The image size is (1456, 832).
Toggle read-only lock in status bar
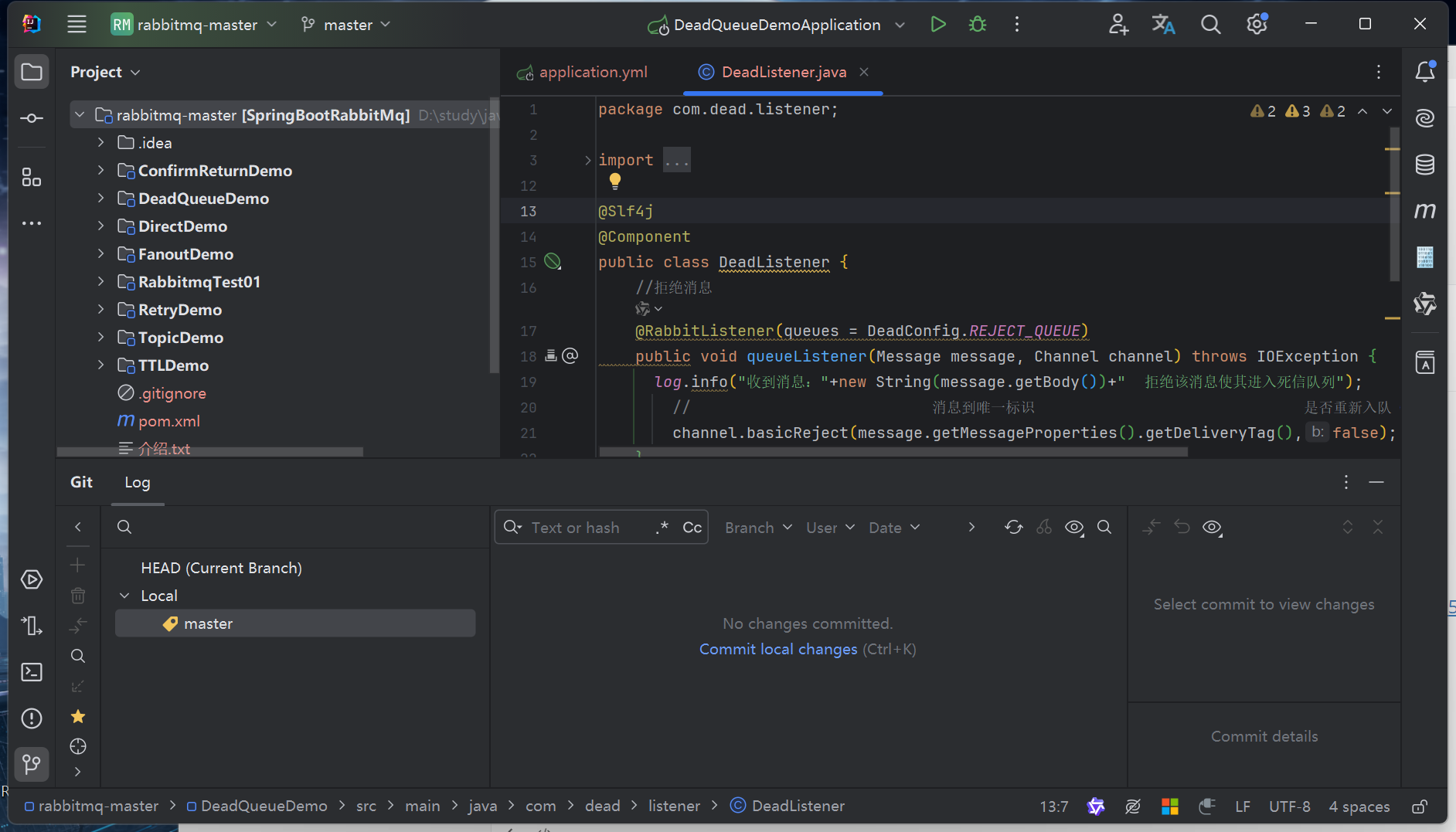pos(1419,807)
